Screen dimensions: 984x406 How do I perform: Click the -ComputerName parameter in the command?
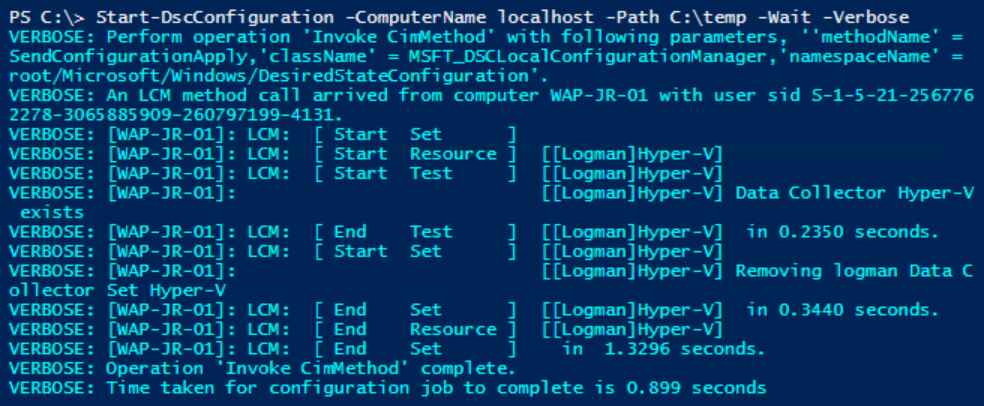tap(365, 18)
